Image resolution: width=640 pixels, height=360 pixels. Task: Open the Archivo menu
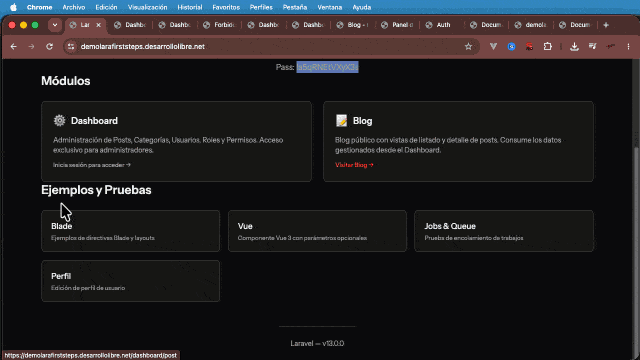pos(73,7)
